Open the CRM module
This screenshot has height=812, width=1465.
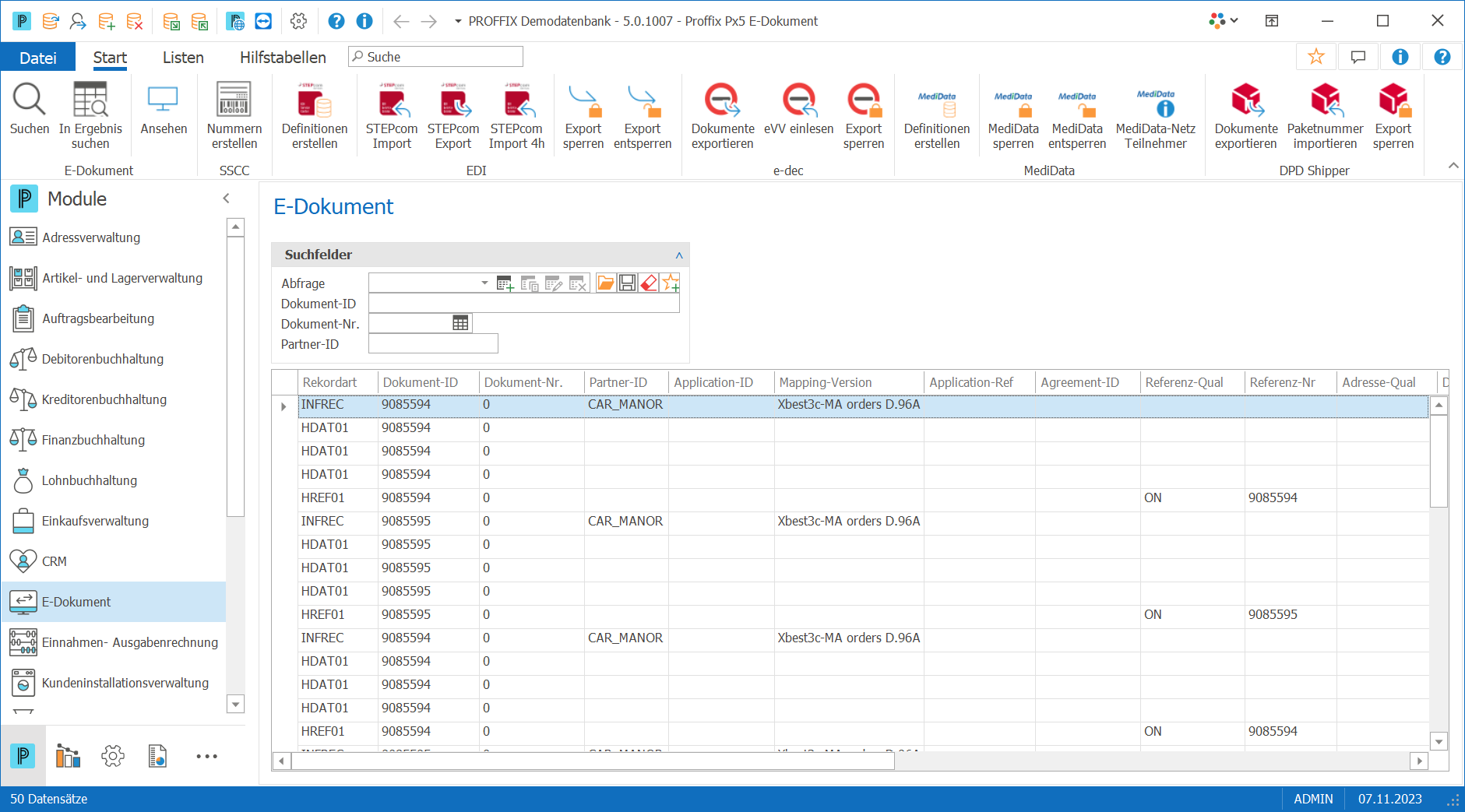click(x=114, y=561)
